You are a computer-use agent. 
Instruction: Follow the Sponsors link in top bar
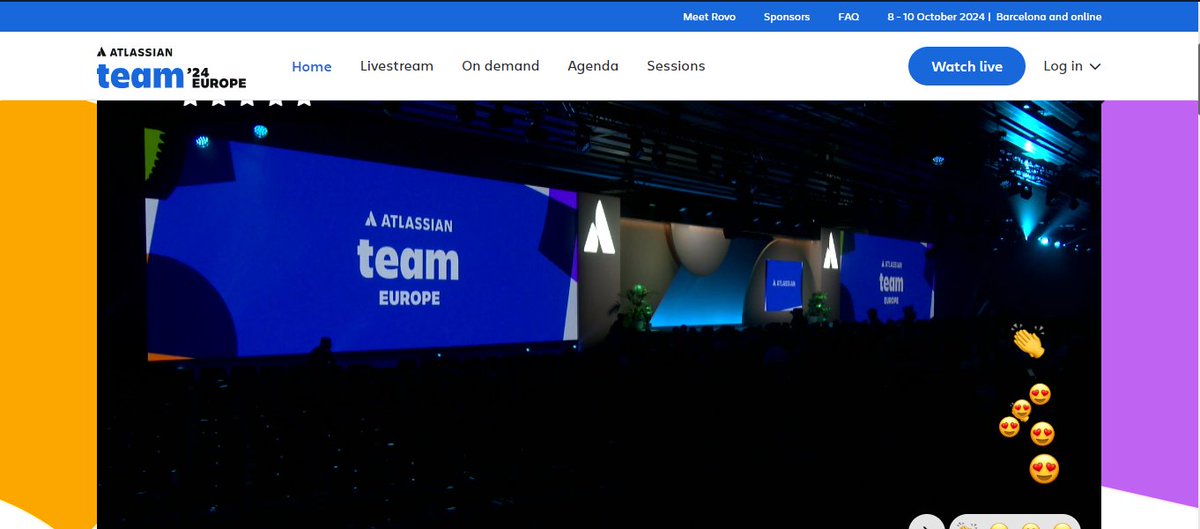[x=787, y=17]
